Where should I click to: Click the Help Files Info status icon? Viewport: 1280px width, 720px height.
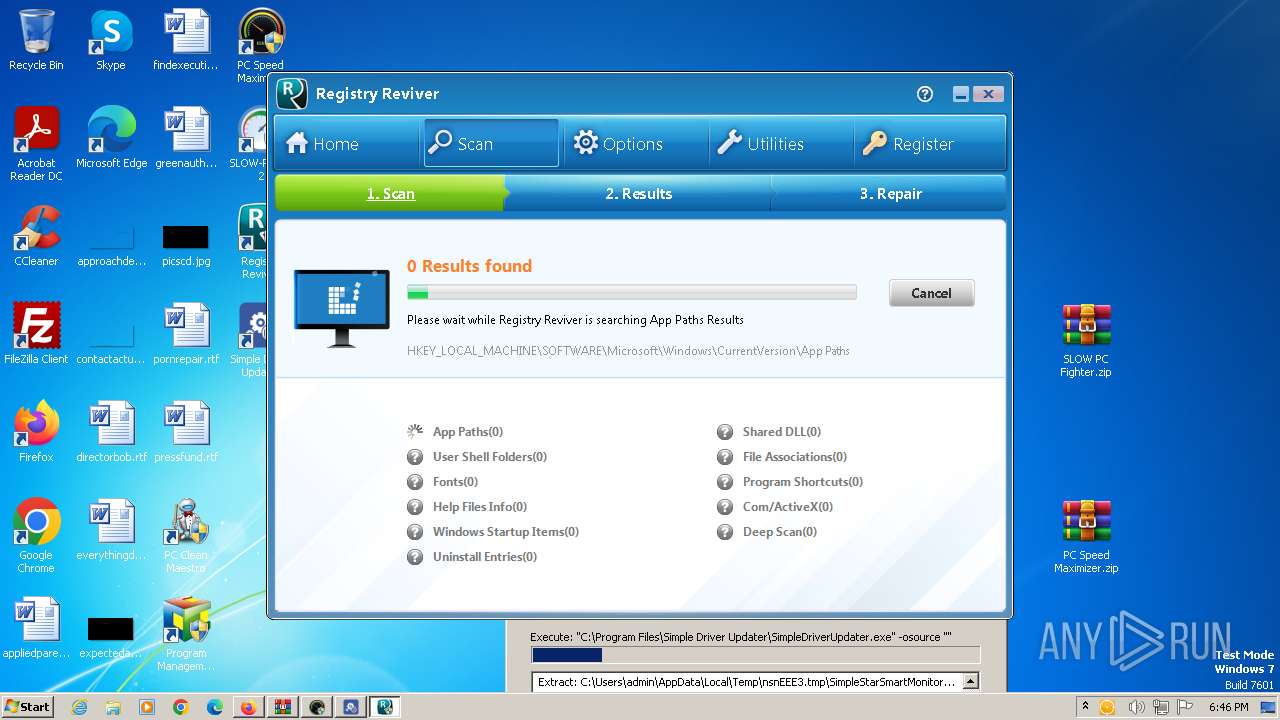click(x=415, y=507)
